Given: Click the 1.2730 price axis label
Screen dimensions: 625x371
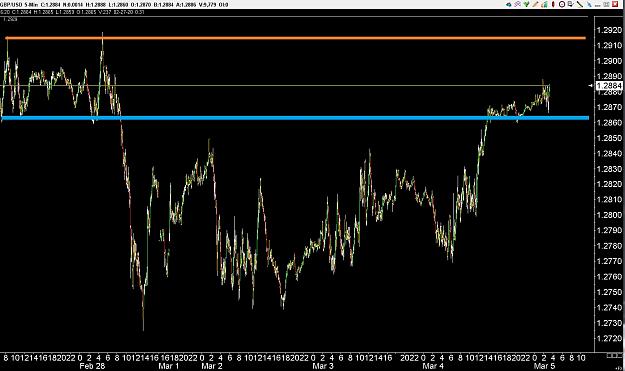Looking at the screenshot, I should tap(609, 323).
